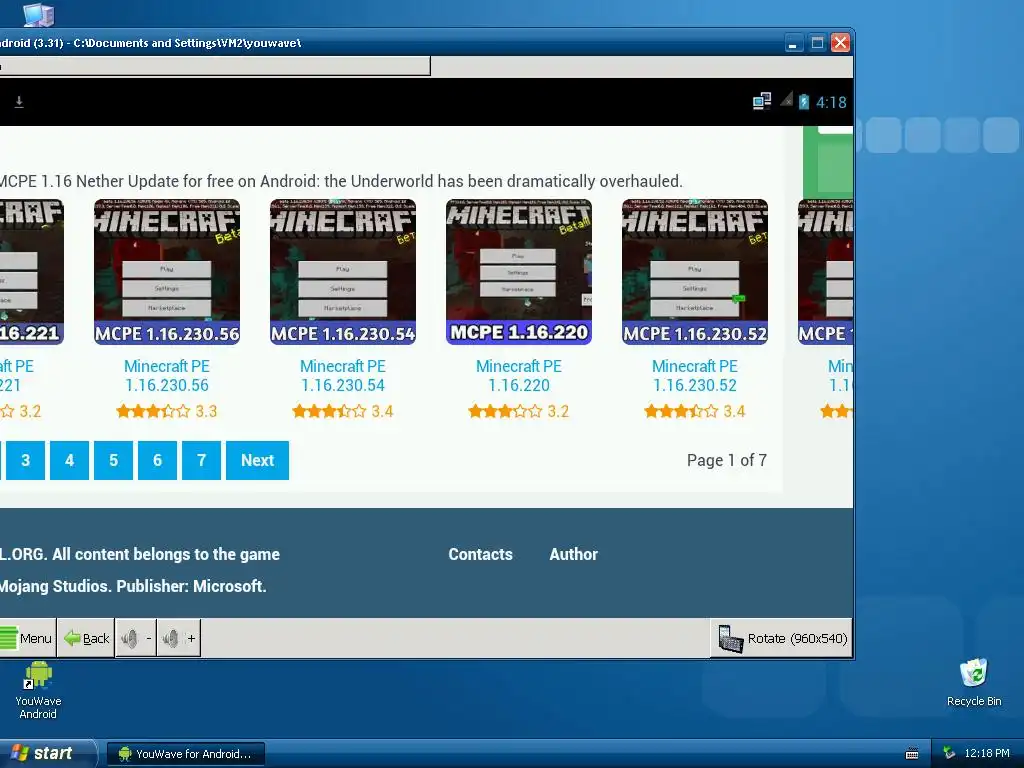Open the MCPE 1.16.230.52 thumbnail
1024x768 pixels.
click(x=695, y=272)
